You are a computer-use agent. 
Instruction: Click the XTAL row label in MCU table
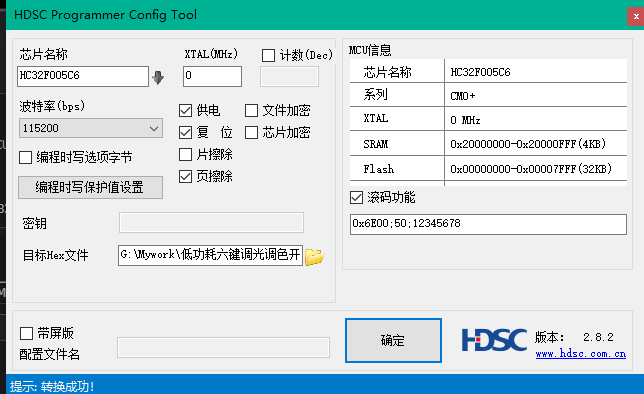click(397, 120)
